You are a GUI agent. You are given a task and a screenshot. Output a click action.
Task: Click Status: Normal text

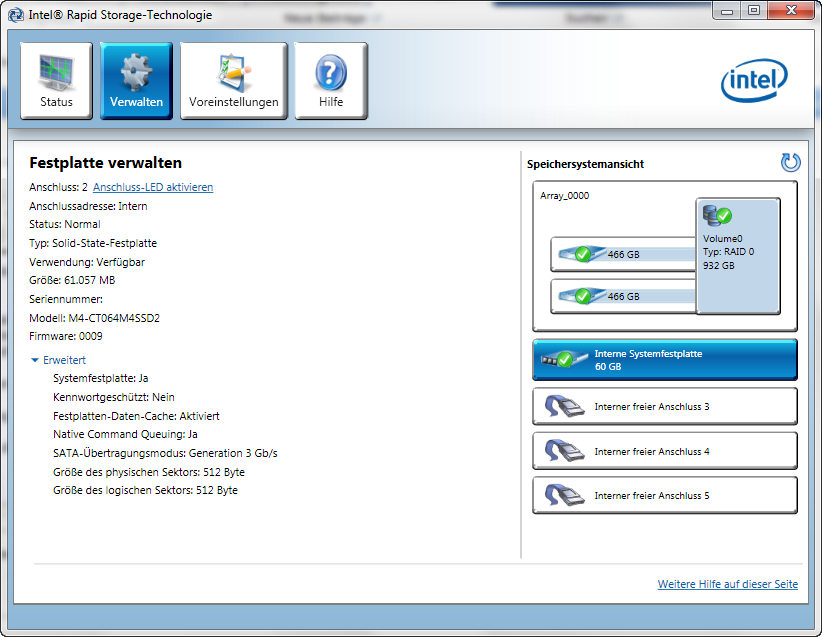point(64,224)
